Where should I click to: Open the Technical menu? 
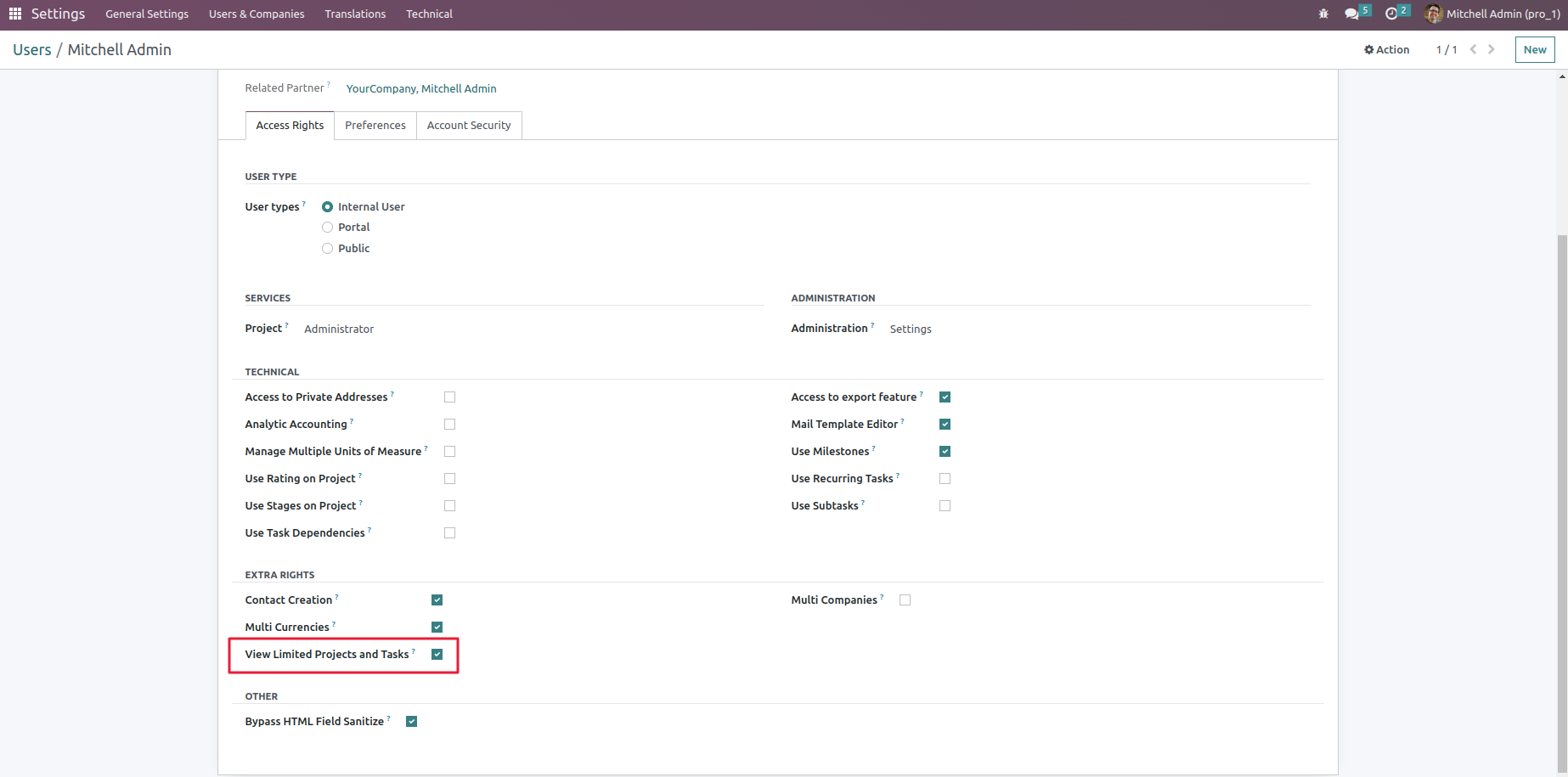[x=429, y=14]
